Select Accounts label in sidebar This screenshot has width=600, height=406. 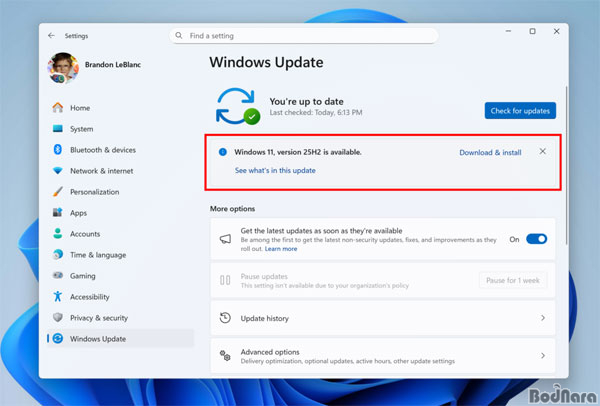85,234
